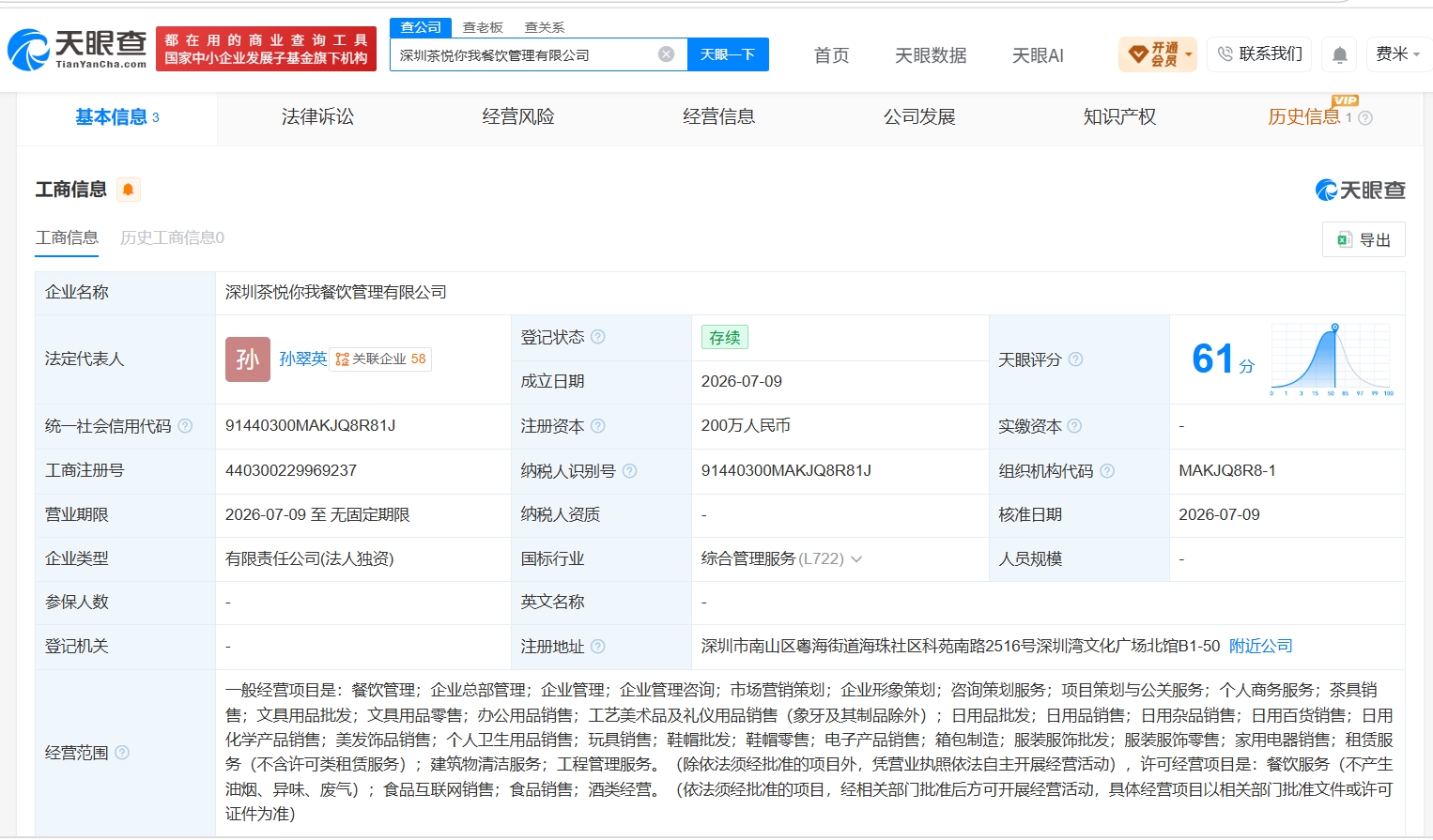Click 有限责任公司(法人独资) company type value
Viewport: 1433px width, 840px height.
coord(310,559)
